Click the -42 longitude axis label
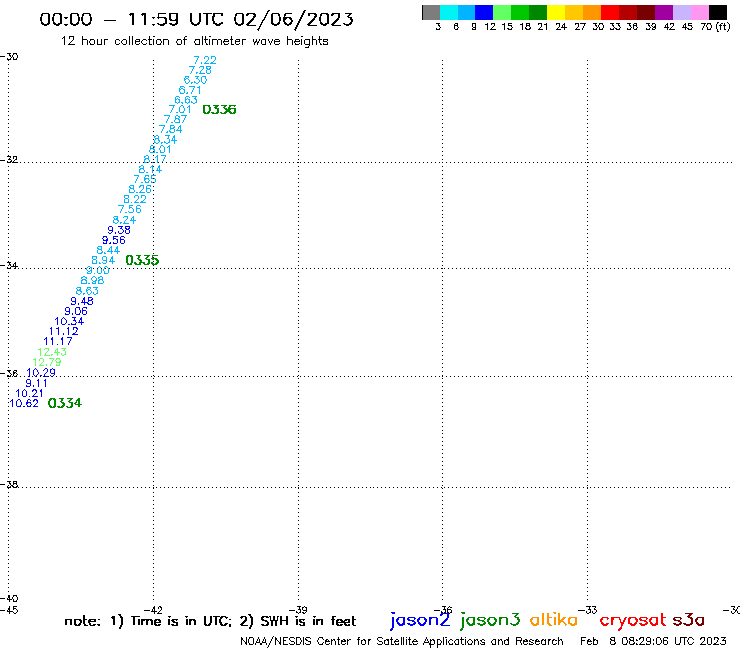Image resolution: width=740 pixels, height=650 pixels. 153,610
